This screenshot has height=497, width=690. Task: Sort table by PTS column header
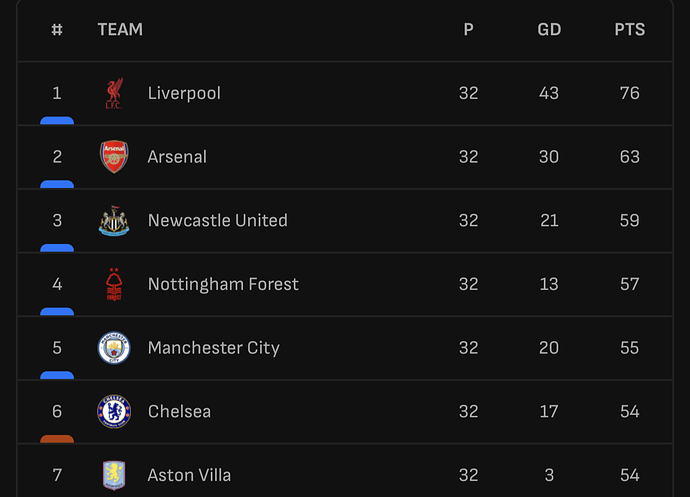[x=629, y=29]
